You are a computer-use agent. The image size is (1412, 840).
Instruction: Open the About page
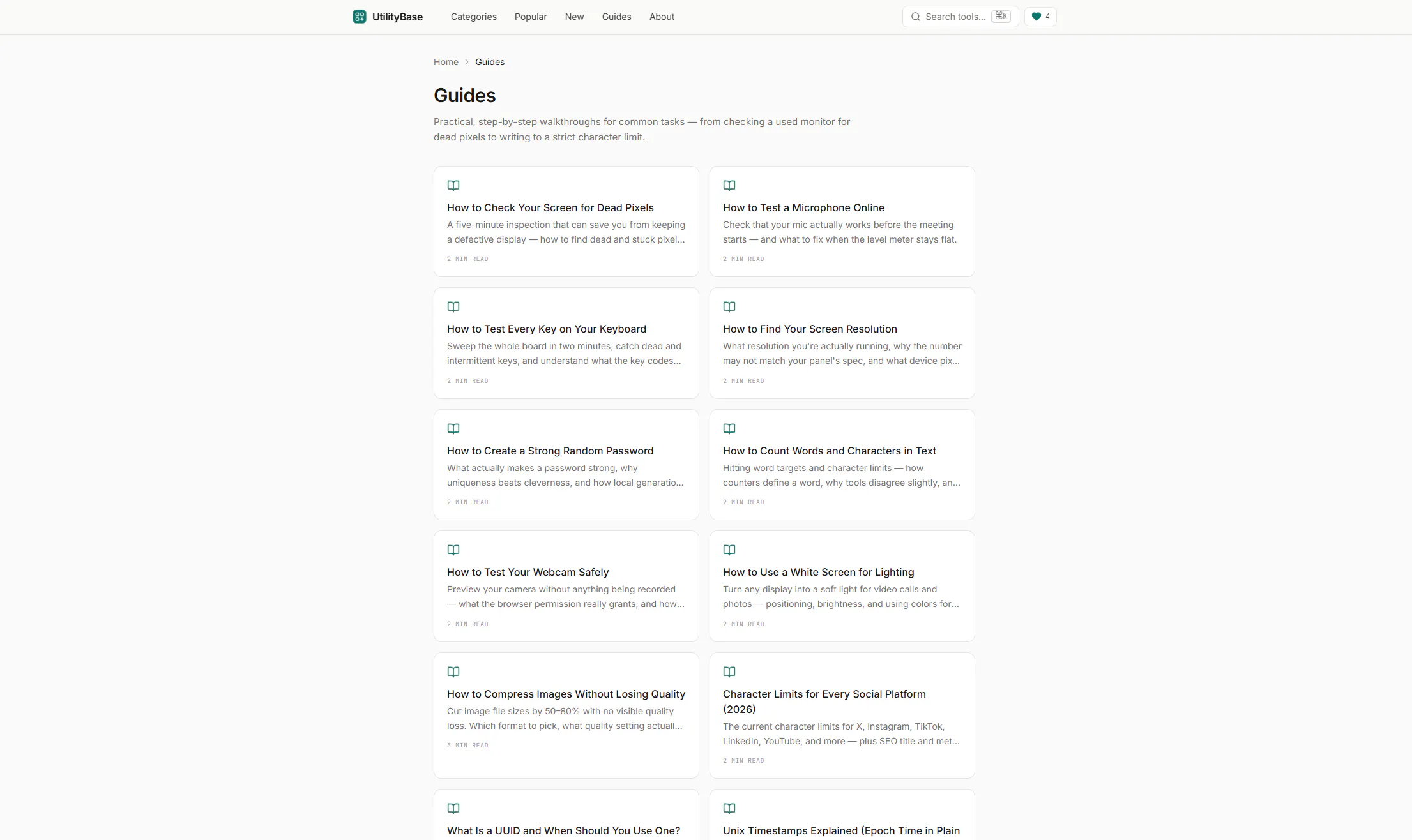click(x=662, y=17)
